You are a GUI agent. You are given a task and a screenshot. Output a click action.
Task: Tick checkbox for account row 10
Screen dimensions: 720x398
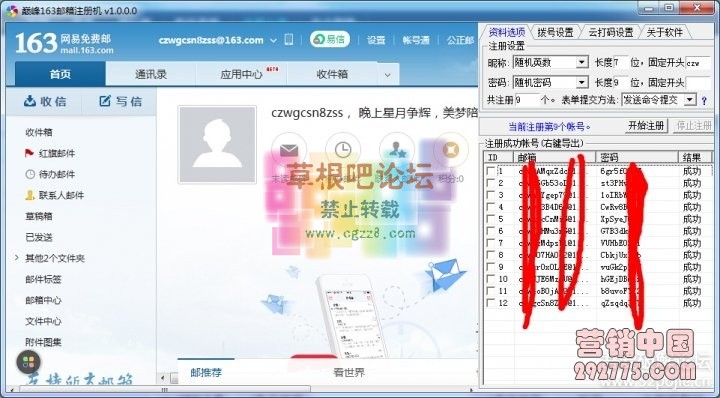491,279
